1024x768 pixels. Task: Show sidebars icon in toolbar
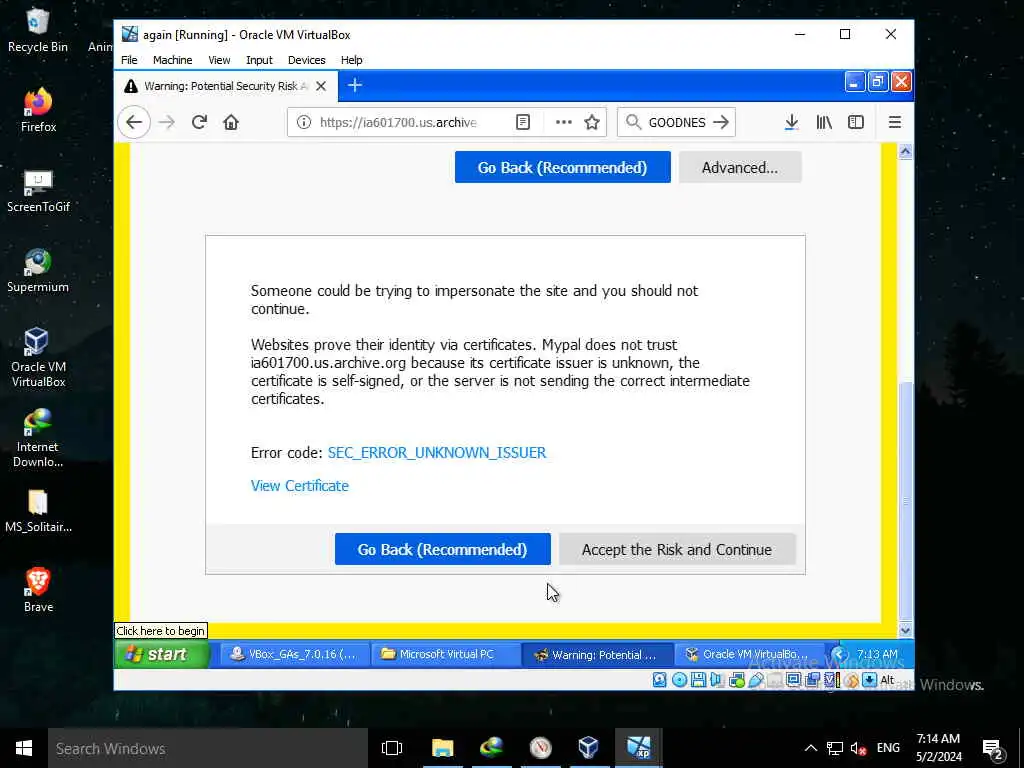(856, 122)
